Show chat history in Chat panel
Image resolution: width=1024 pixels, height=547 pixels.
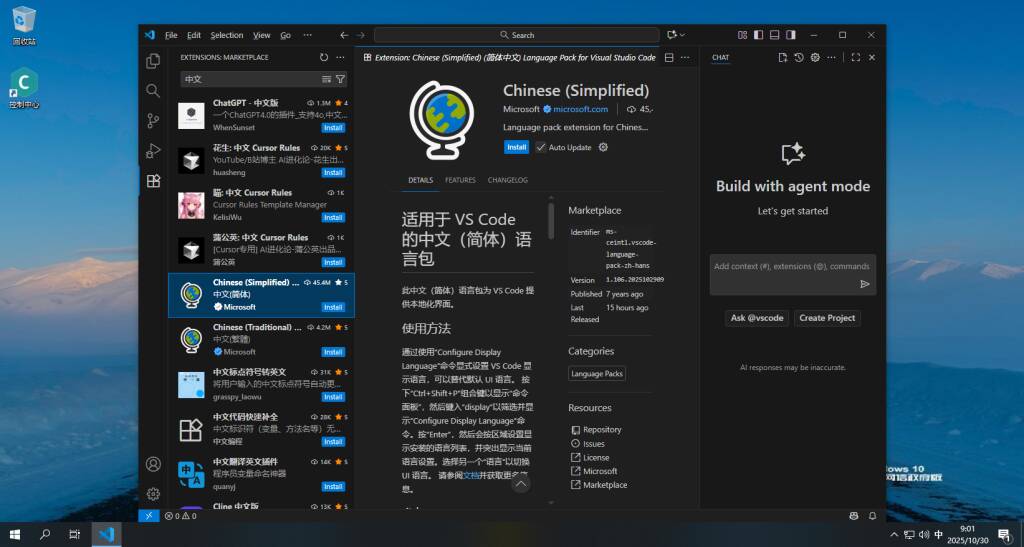tap(799, 58)
